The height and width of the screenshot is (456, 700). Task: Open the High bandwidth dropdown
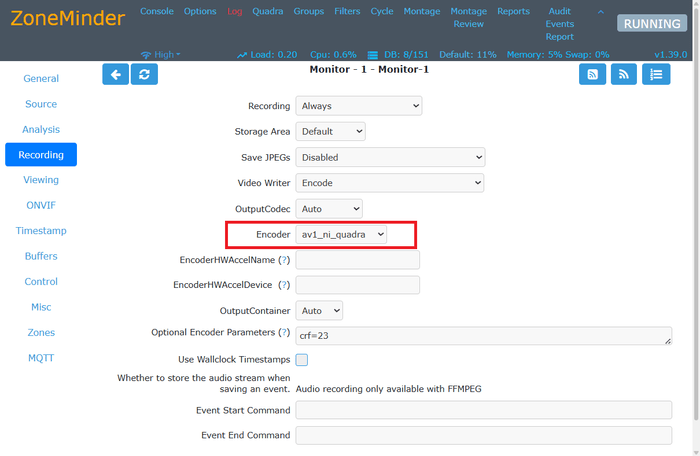[161, 54]
